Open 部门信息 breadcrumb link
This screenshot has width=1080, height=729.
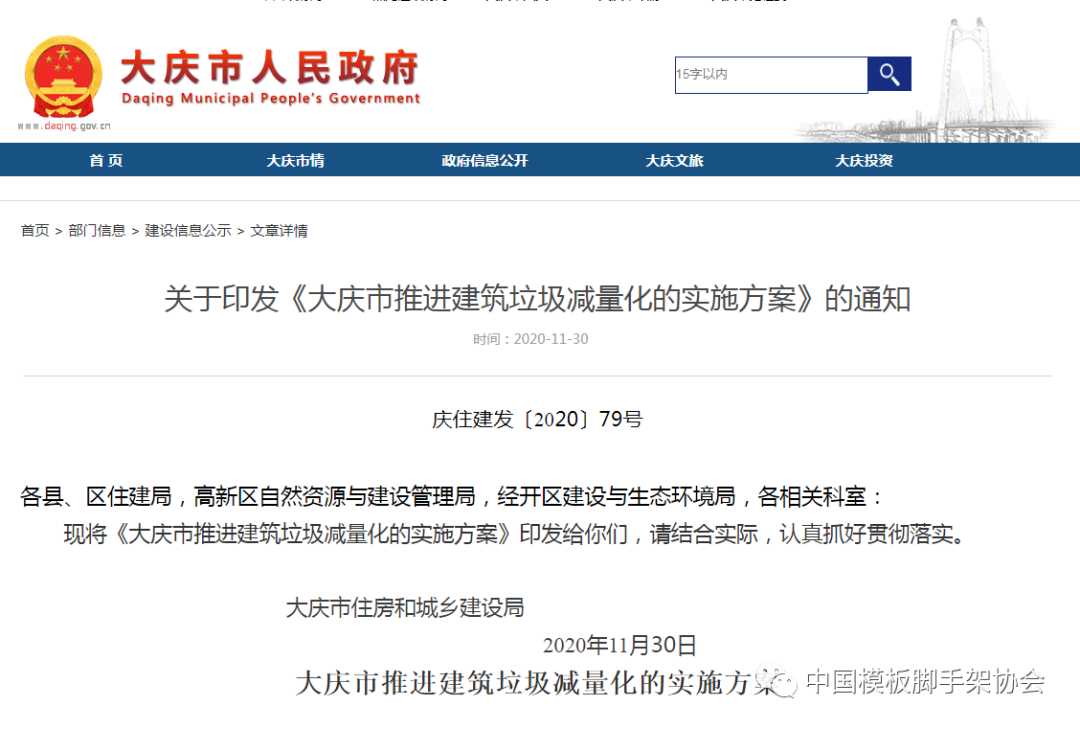(x=97, y=231)
